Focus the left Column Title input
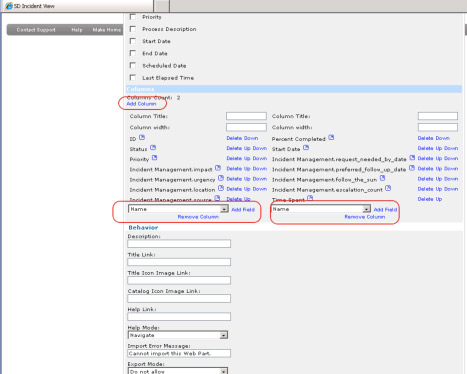467x374 pixels. 246,116
